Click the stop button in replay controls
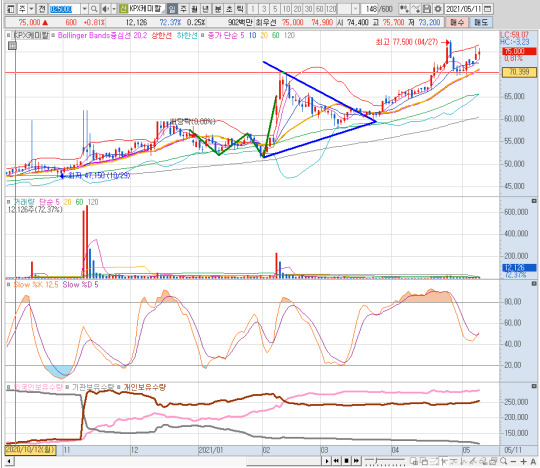540x468 pixels. (x=346, y=461)
